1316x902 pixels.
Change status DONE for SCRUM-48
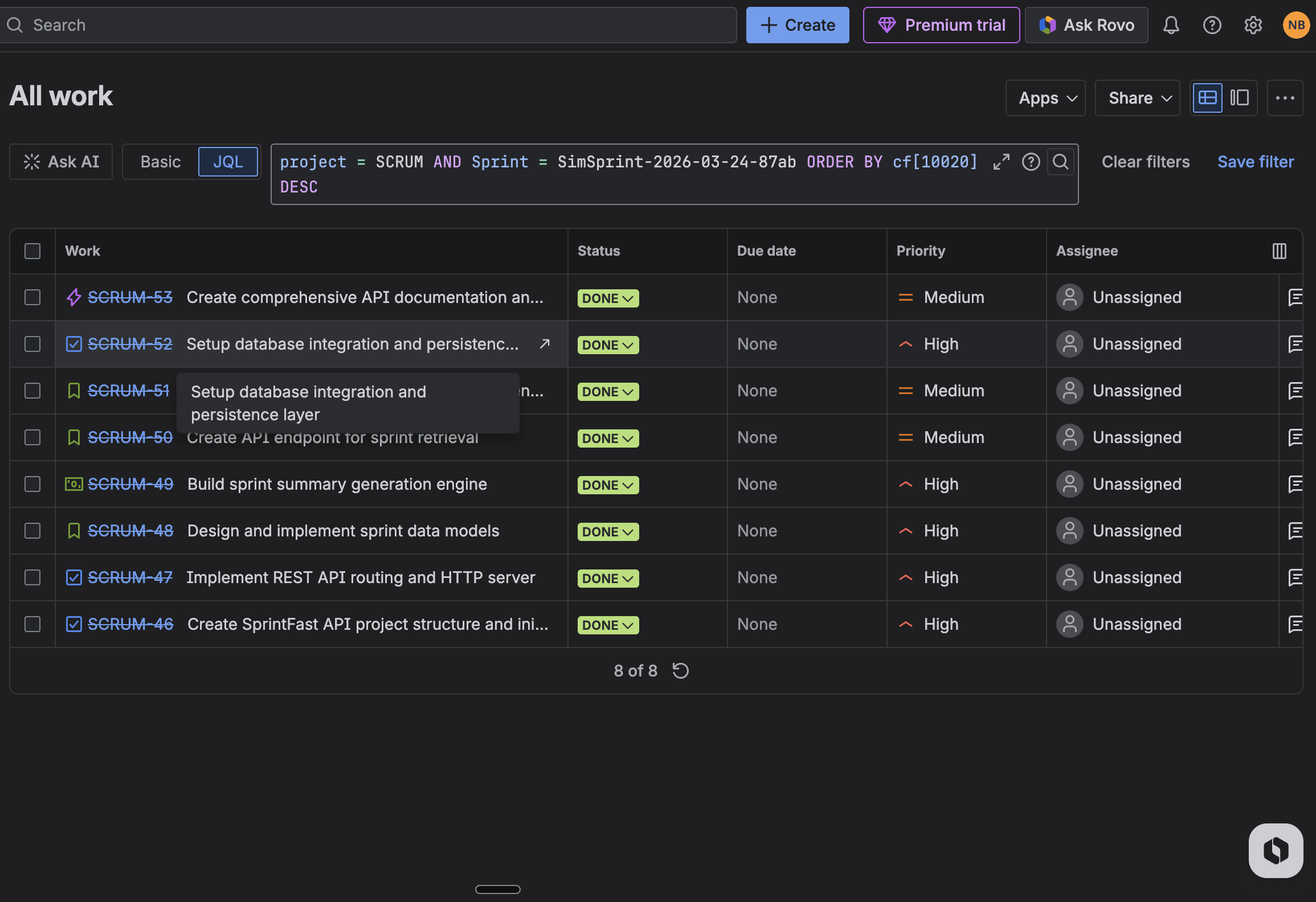click(x=608, y=532)
